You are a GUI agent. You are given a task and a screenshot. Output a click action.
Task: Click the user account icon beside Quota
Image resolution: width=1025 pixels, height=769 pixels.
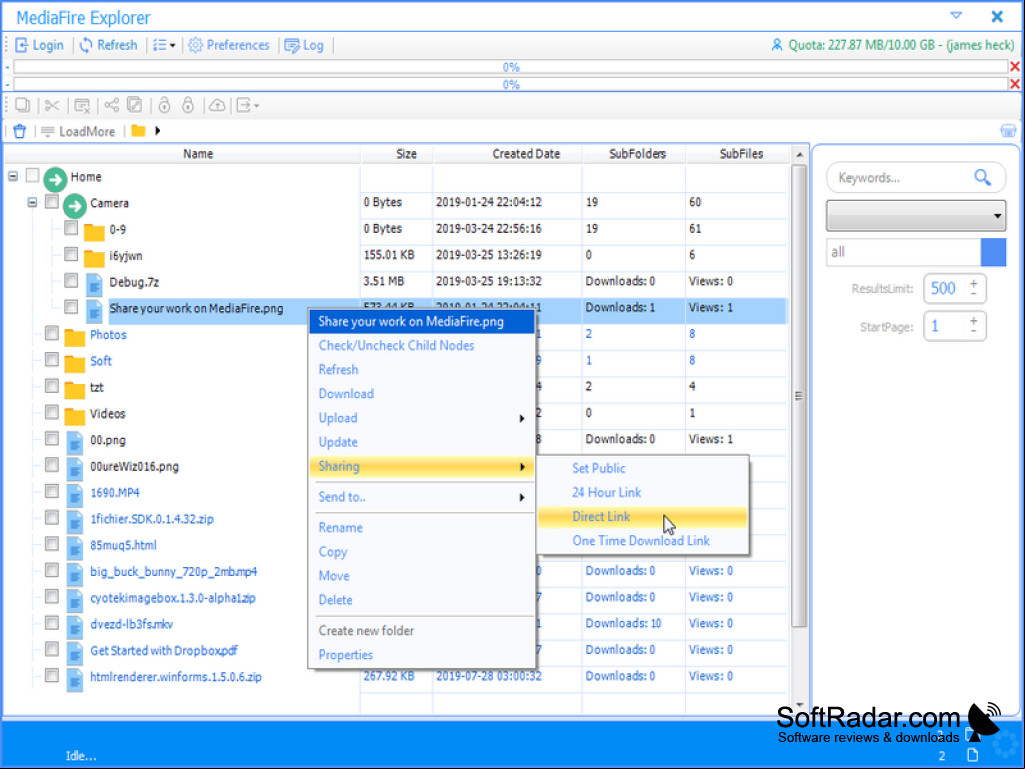(x=777, y=45)
